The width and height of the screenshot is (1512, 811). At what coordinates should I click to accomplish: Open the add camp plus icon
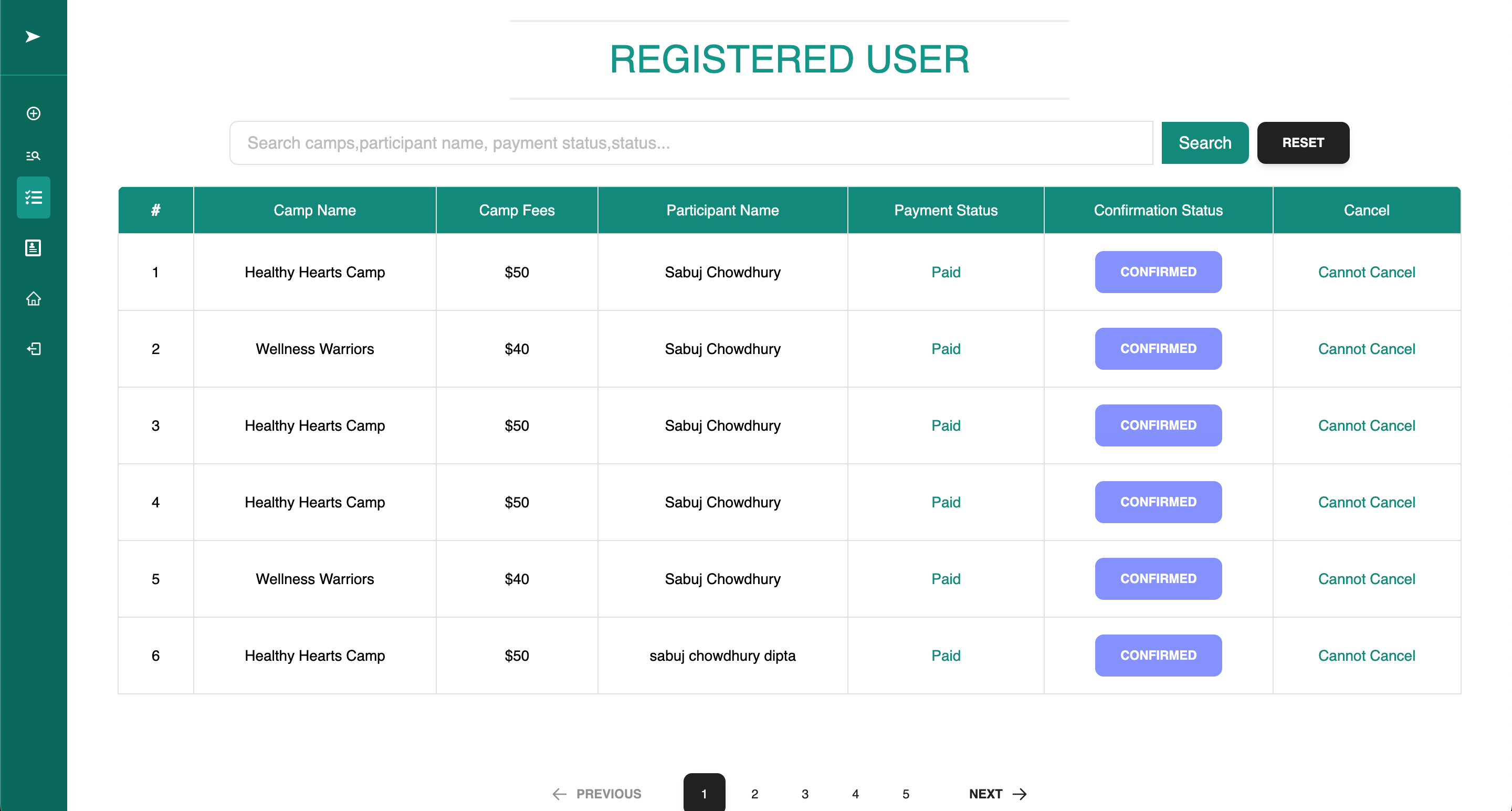point(34,113)
